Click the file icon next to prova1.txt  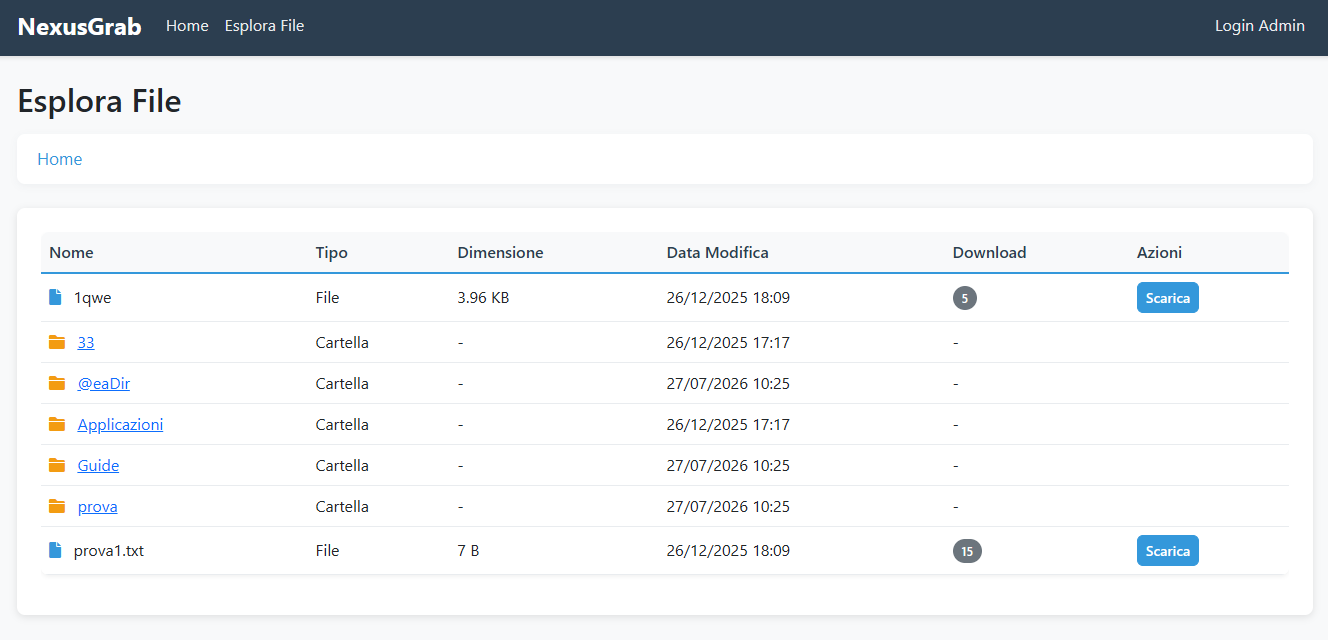coord(55,550)
